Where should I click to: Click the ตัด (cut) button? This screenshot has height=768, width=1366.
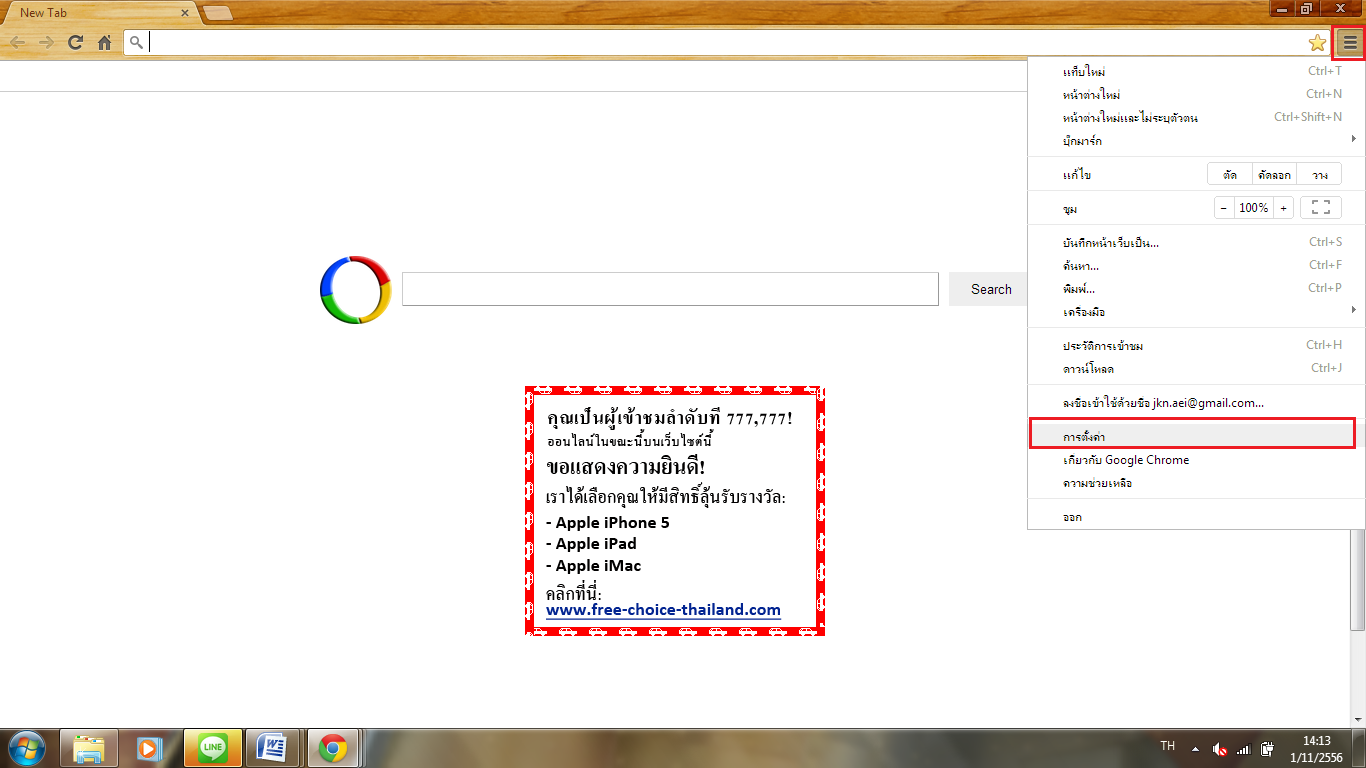tap(1229, 174)
